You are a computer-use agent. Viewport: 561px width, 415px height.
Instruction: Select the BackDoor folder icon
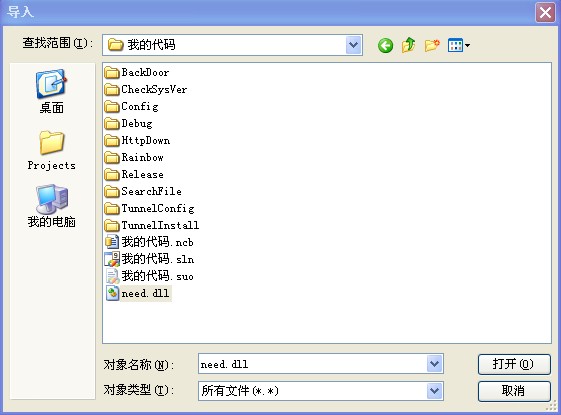[x=112, y=73]
